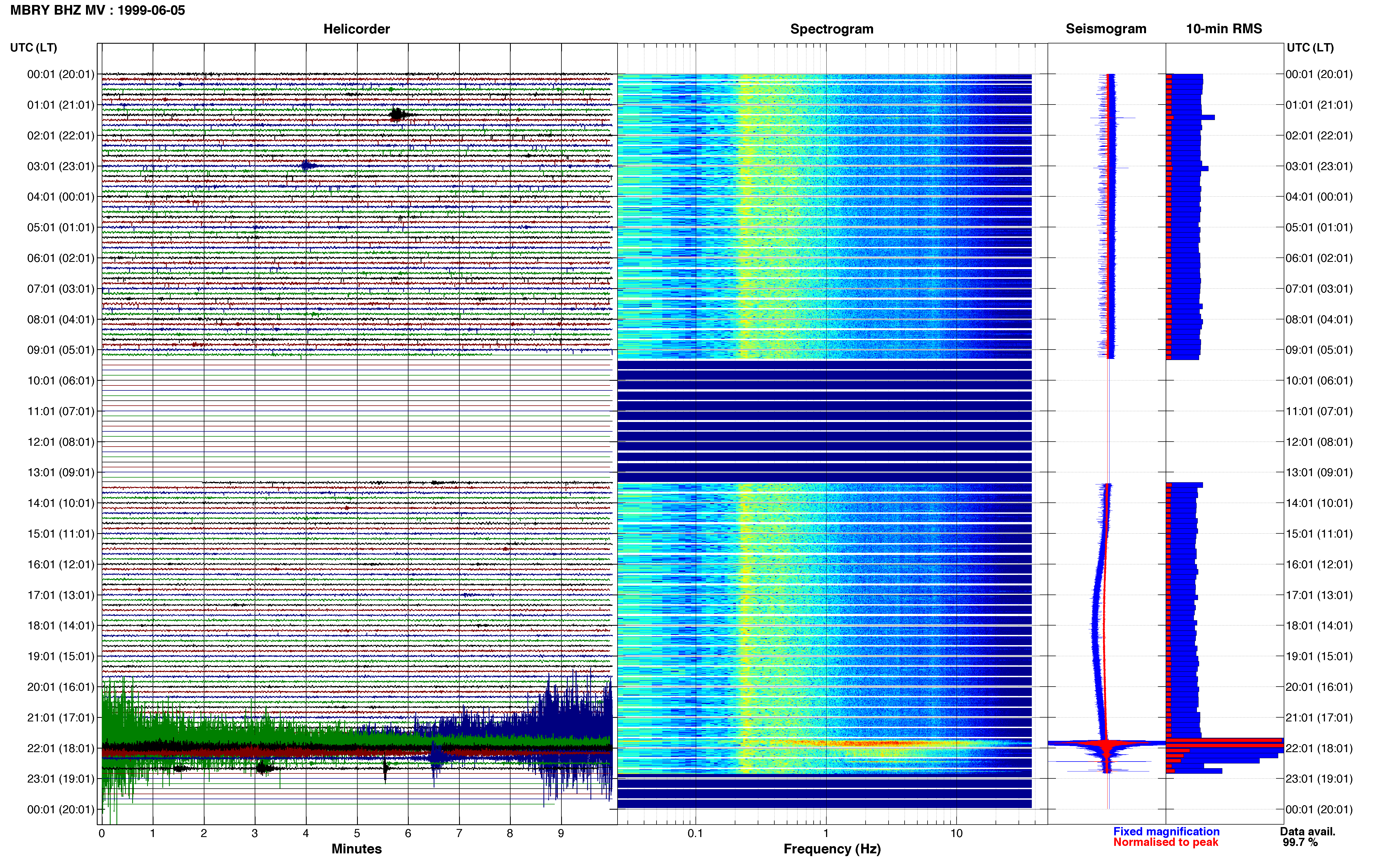Image resolution: width=1388 pixels, height=868 pixels.
Task: Click right time label 15:01 (11:01)
Action: [x=1319, y=534]
